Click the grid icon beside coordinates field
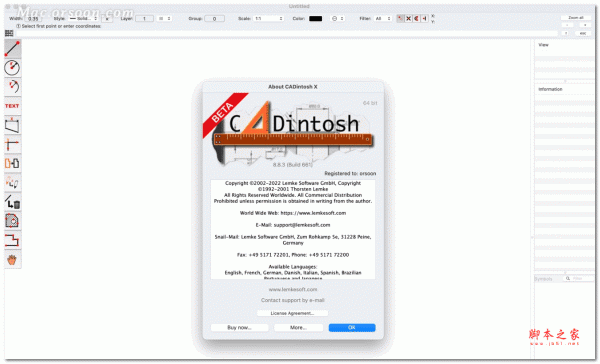The width and height of the screenshot is (600, 364). click(9, 33)
